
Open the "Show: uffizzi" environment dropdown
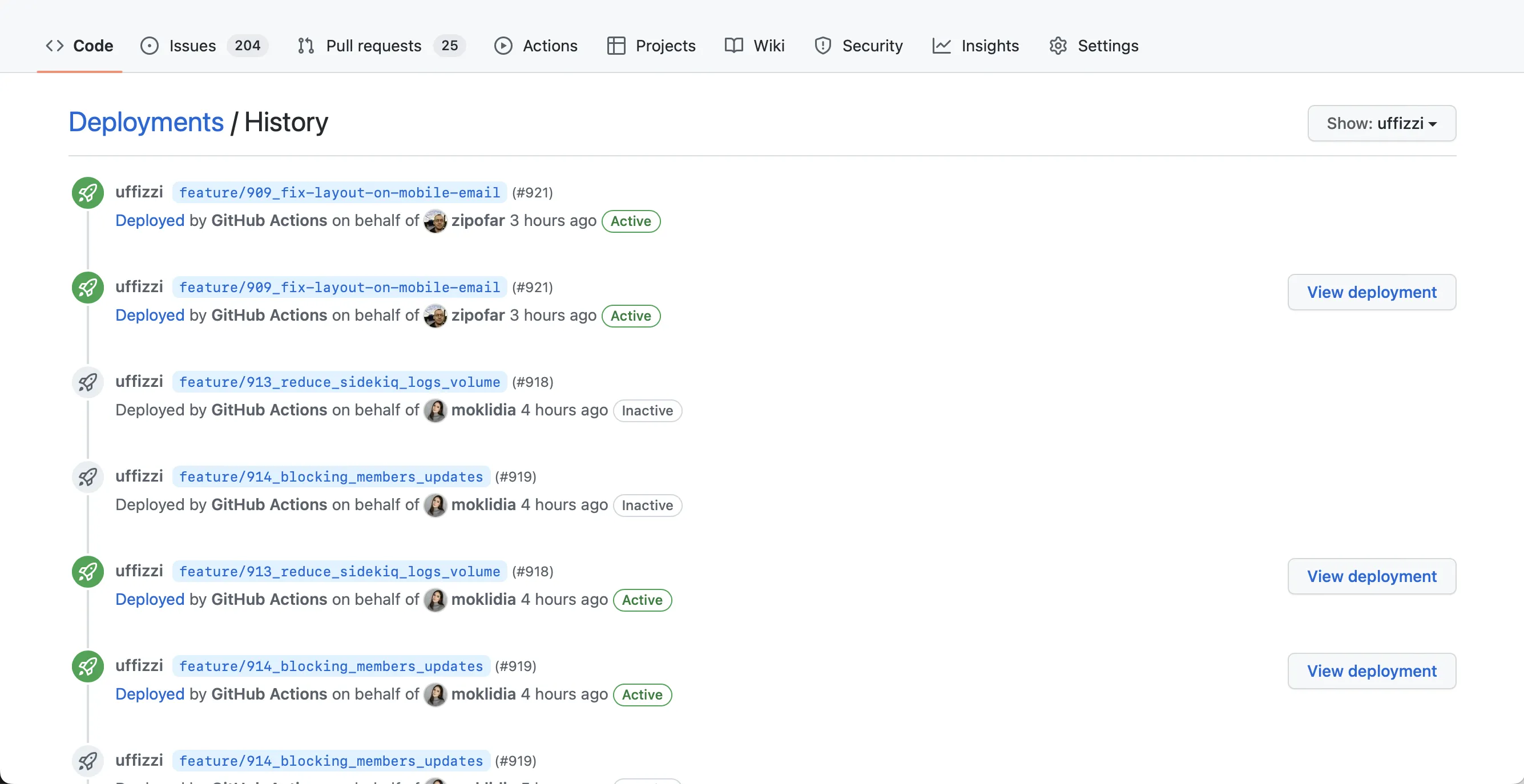tap(1381, 124)
